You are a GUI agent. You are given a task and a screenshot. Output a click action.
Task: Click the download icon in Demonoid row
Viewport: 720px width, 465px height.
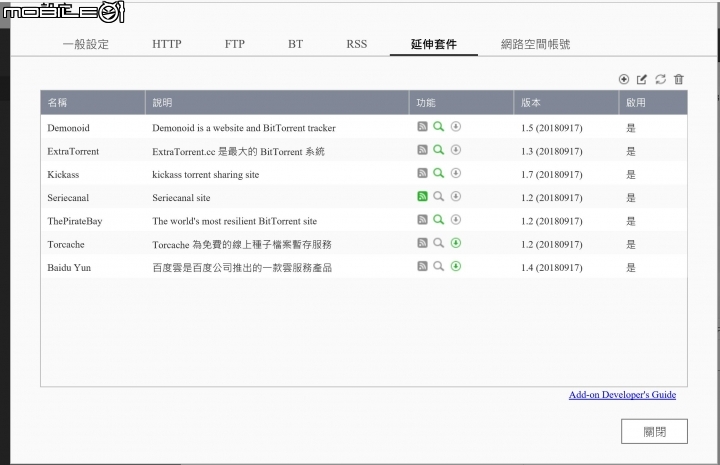[x=456, y=126]
